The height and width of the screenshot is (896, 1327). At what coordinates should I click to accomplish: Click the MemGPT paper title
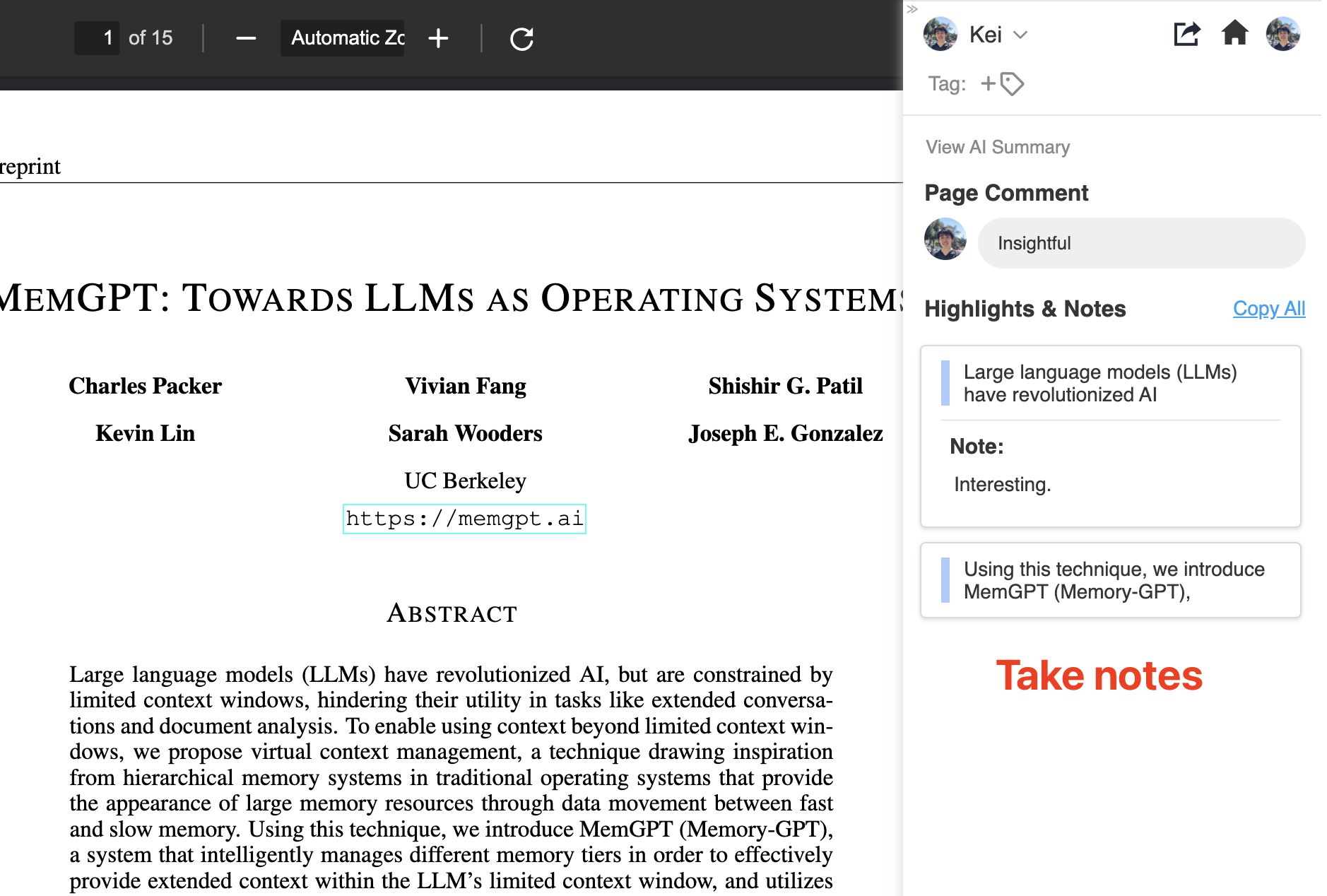tap(452, 297)
